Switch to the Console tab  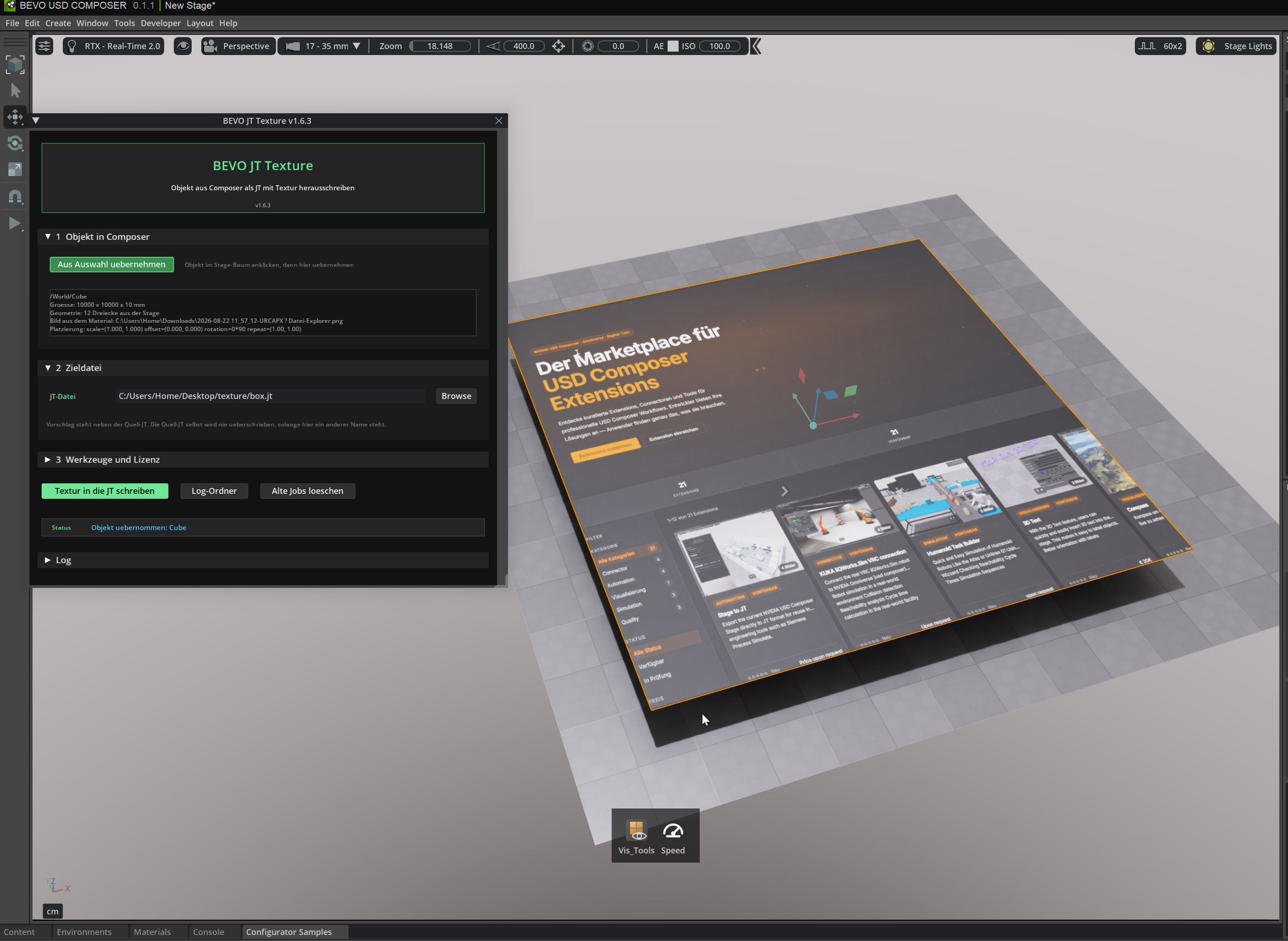coord(209,932)
